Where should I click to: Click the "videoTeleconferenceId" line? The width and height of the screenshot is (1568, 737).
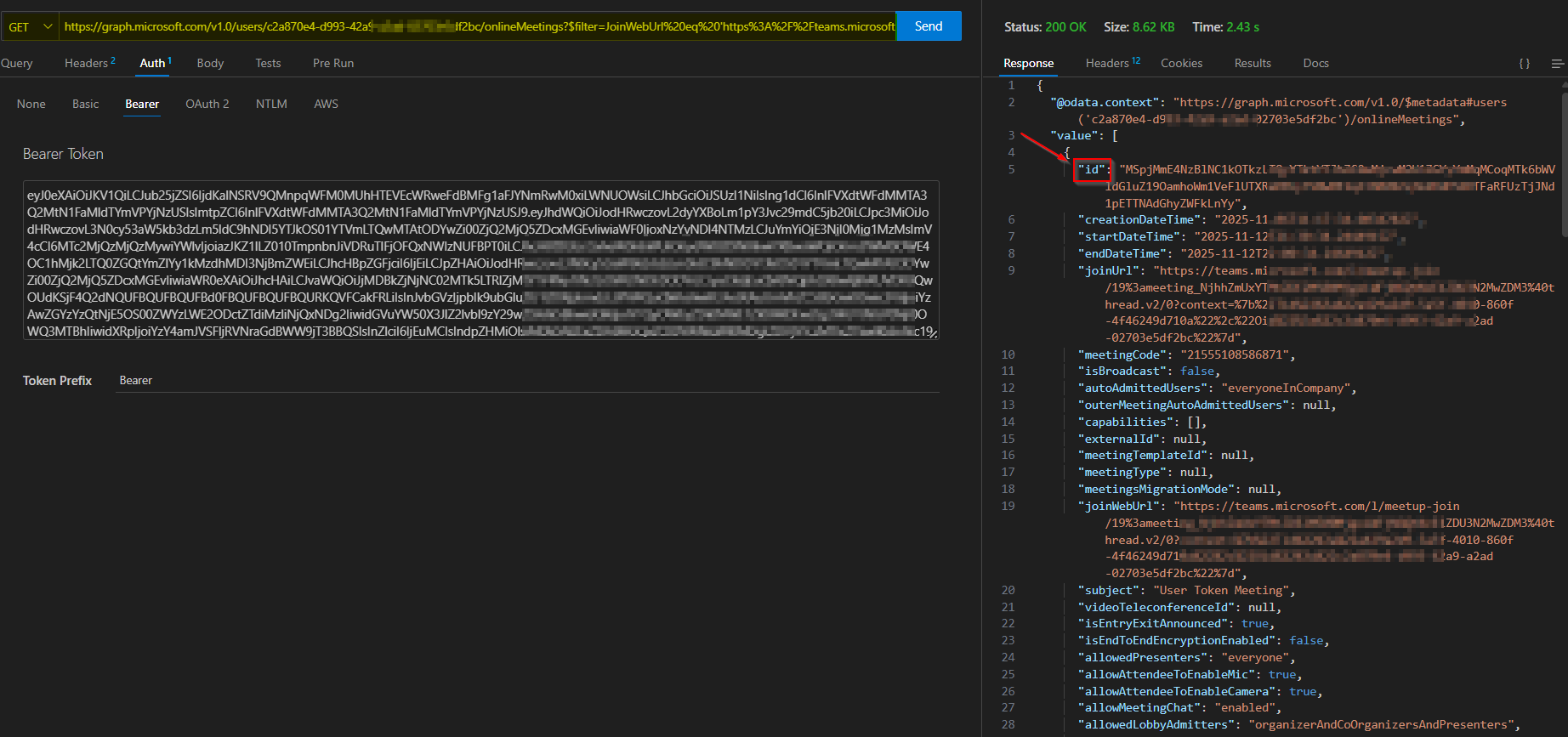1179,607
